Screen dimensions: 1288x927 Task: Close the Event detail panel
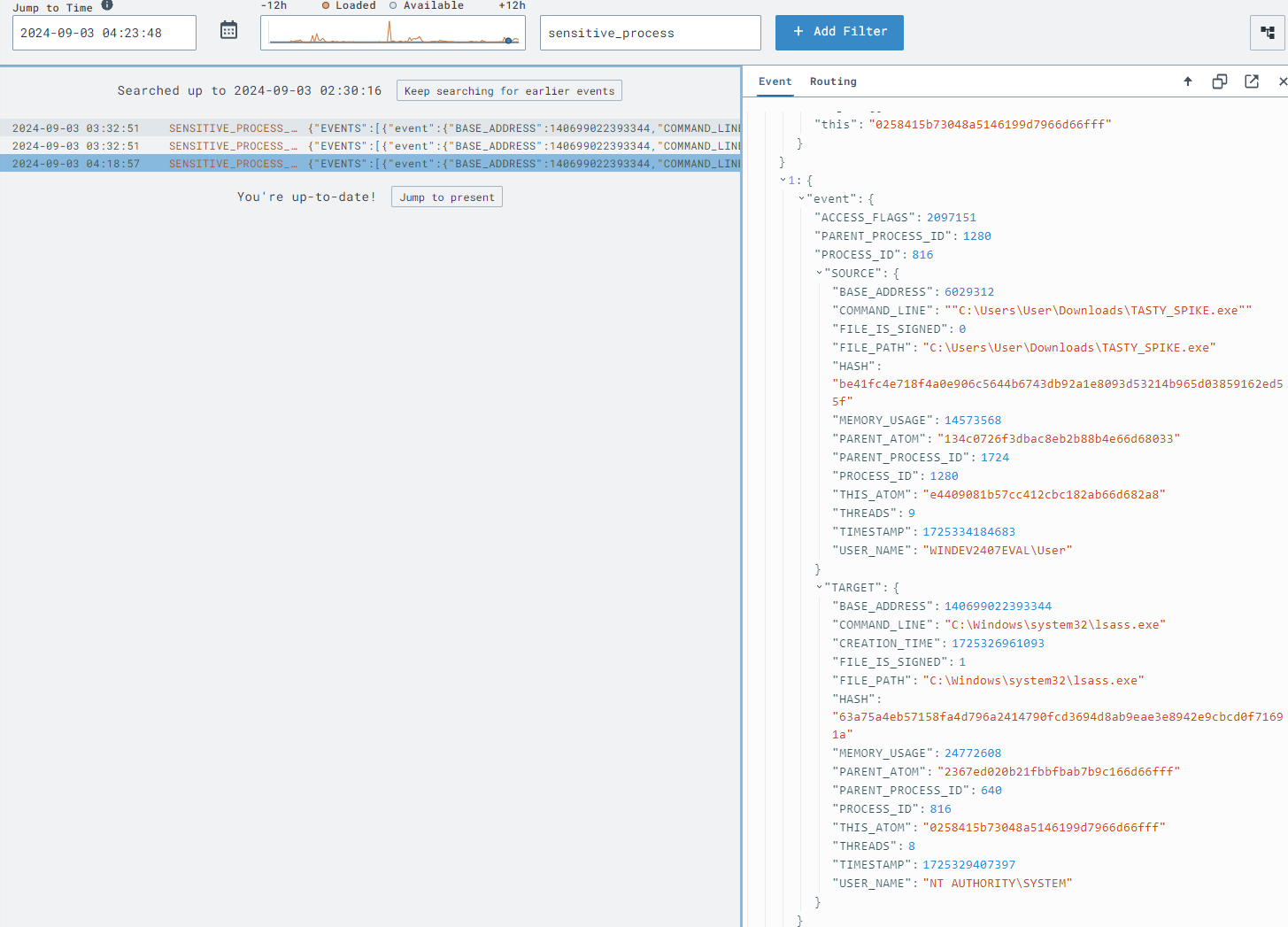pos(1283,81)
